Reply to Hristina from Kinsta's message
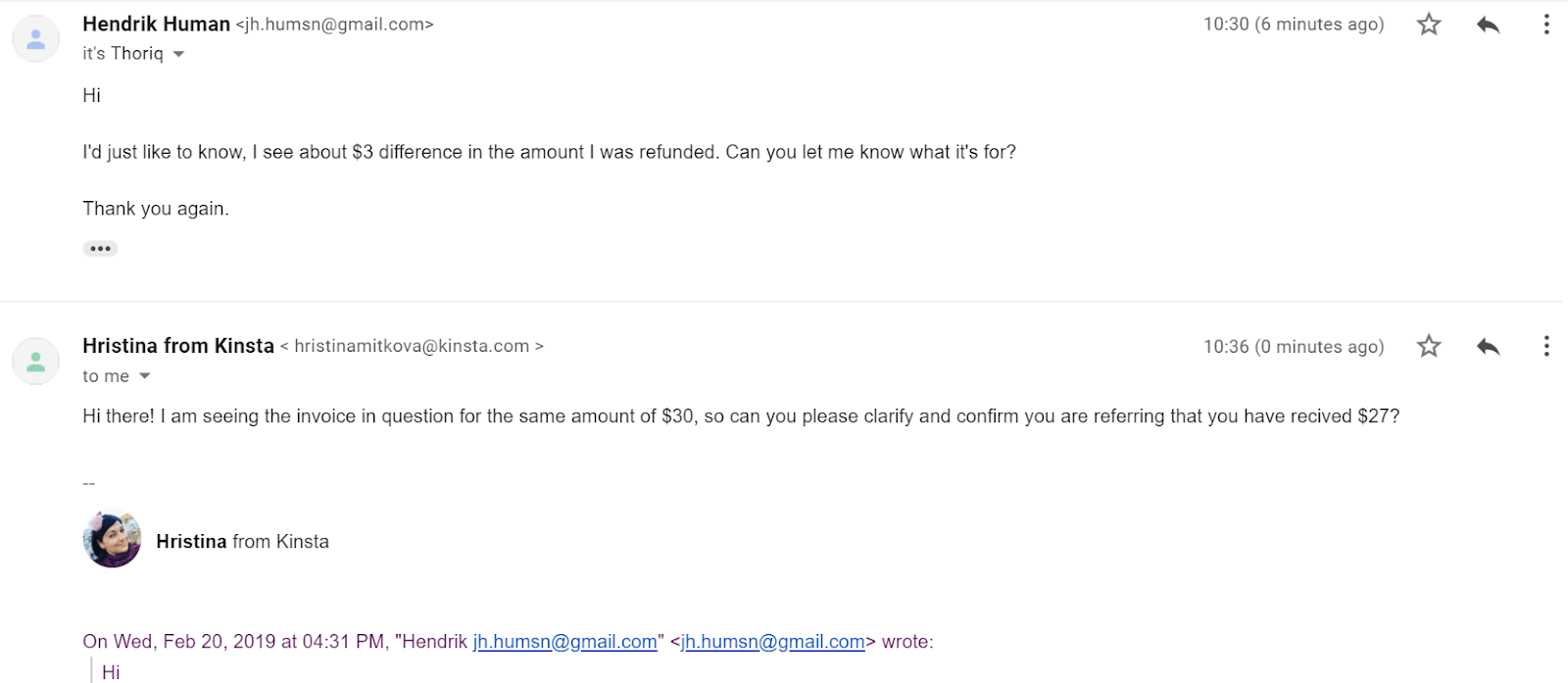This screenshot has height=683, width=1568. [1488, 346]
